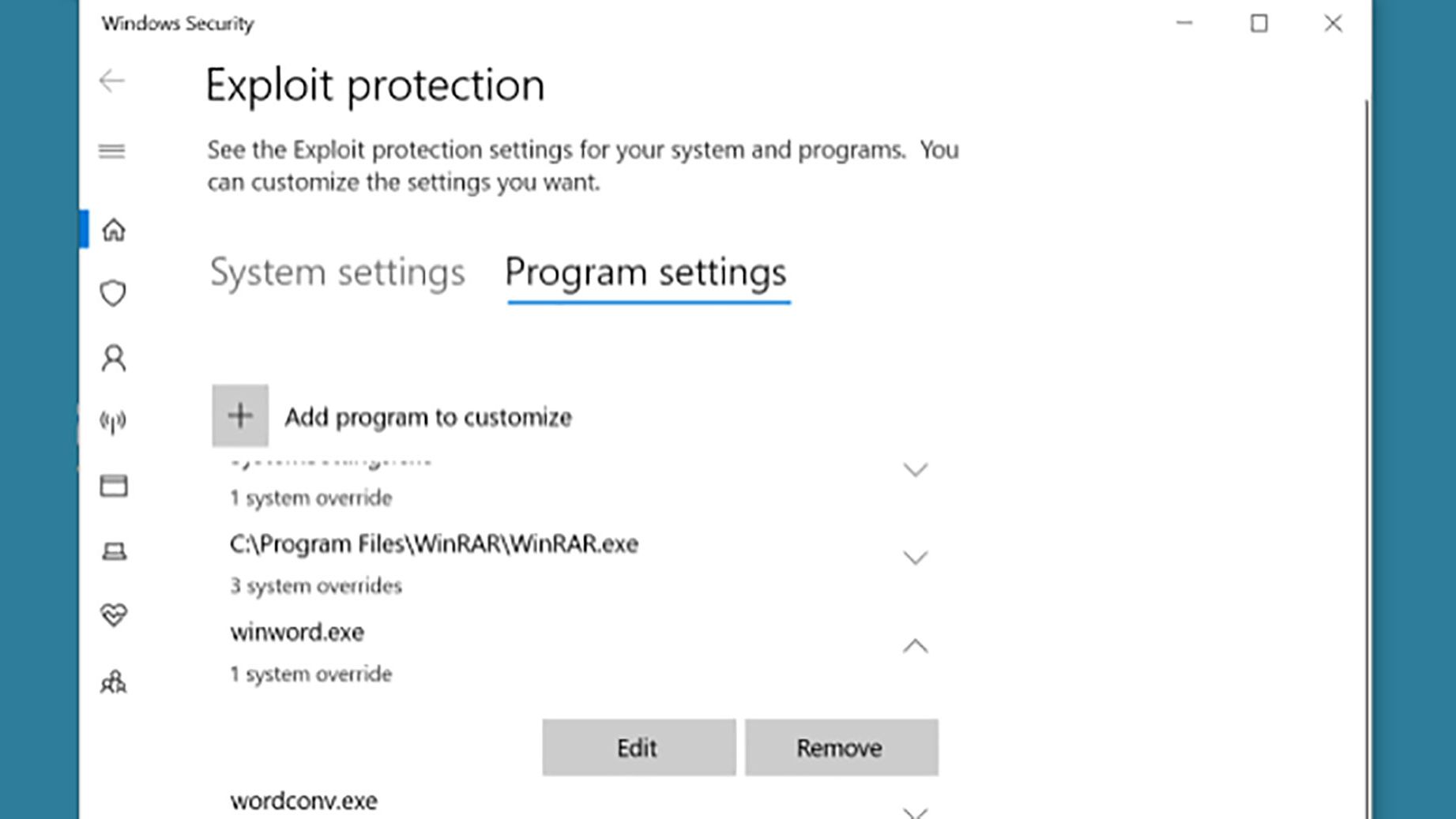Open Device performance & health heart icon
This screenshot has width=1456, height=819.
click(114, 614)
